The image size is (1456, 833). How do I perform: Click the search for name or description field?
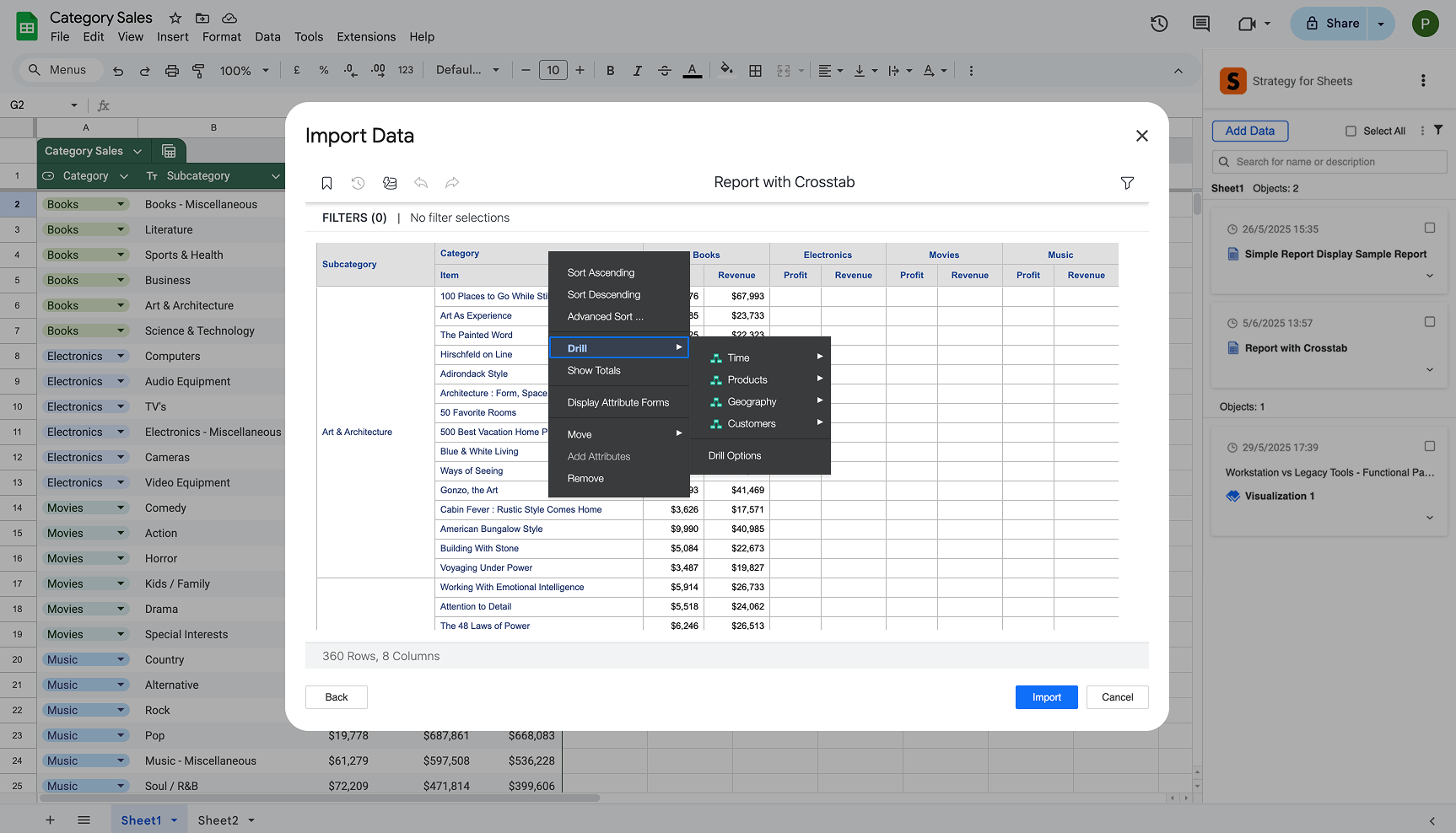pos(1329,161)
